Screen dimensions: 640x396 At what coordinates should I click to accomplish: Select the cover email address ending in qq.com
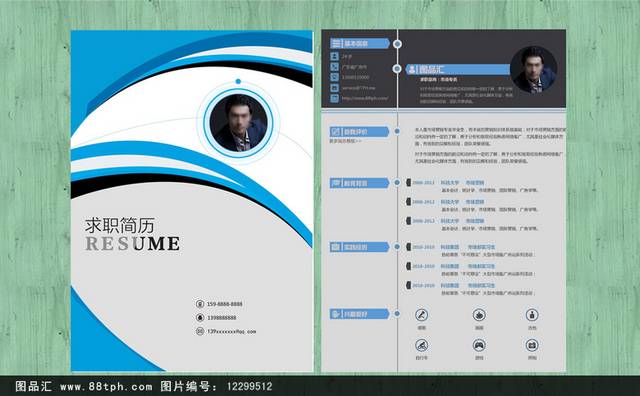click(x=231, y=331)
